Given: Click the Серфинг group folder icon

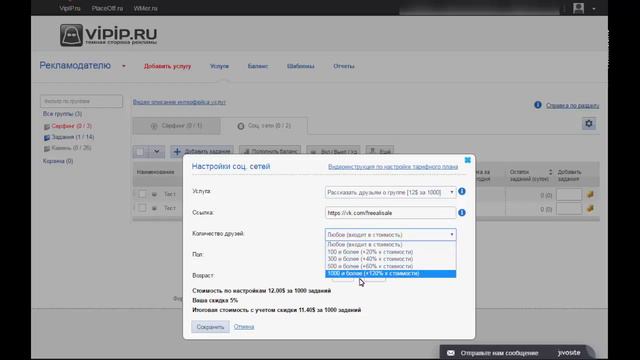Looking at the screenshot, I should 47,127.
